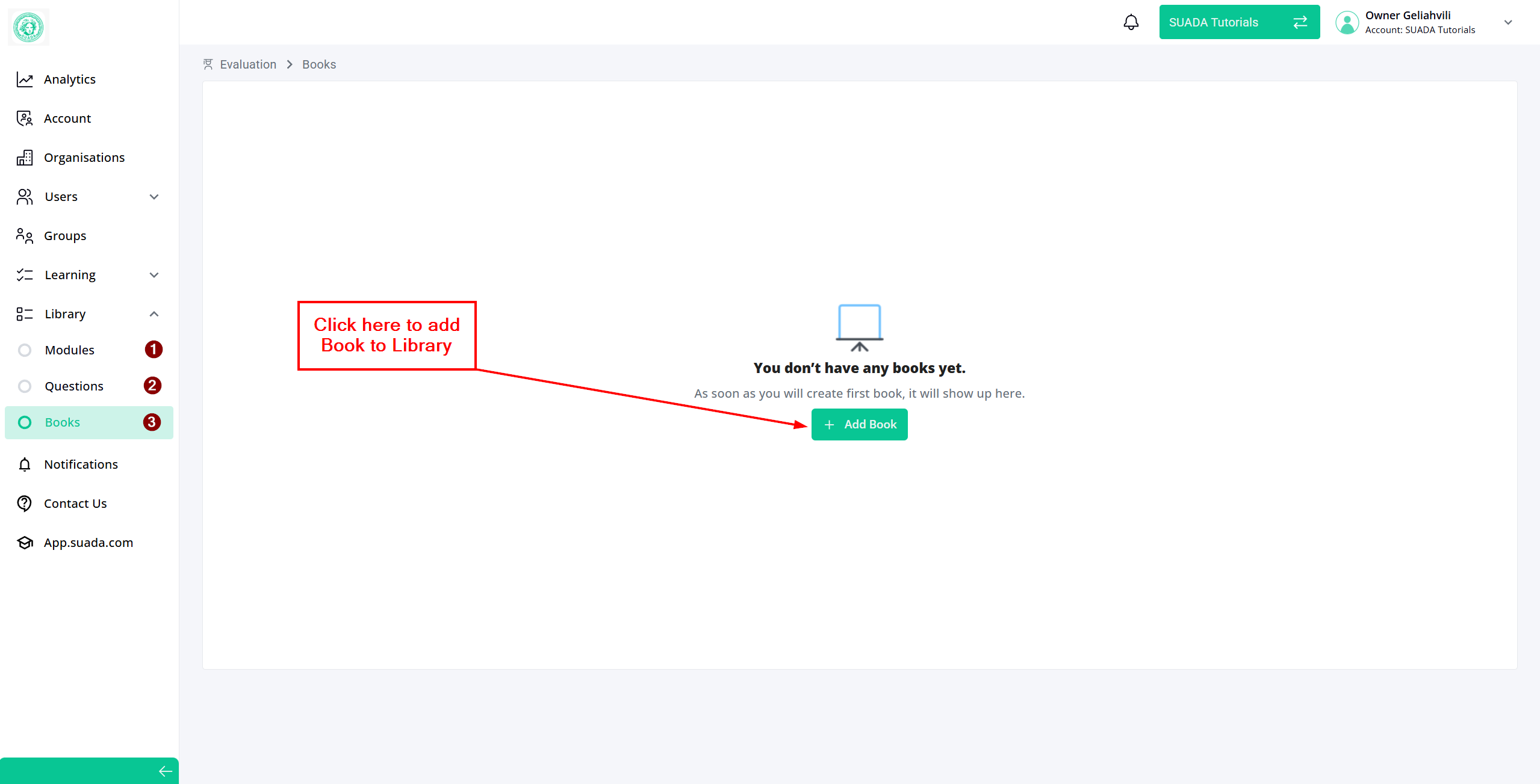Expand the Learning submenu chevron
1540x784 pixels.
tap(154, 275)
